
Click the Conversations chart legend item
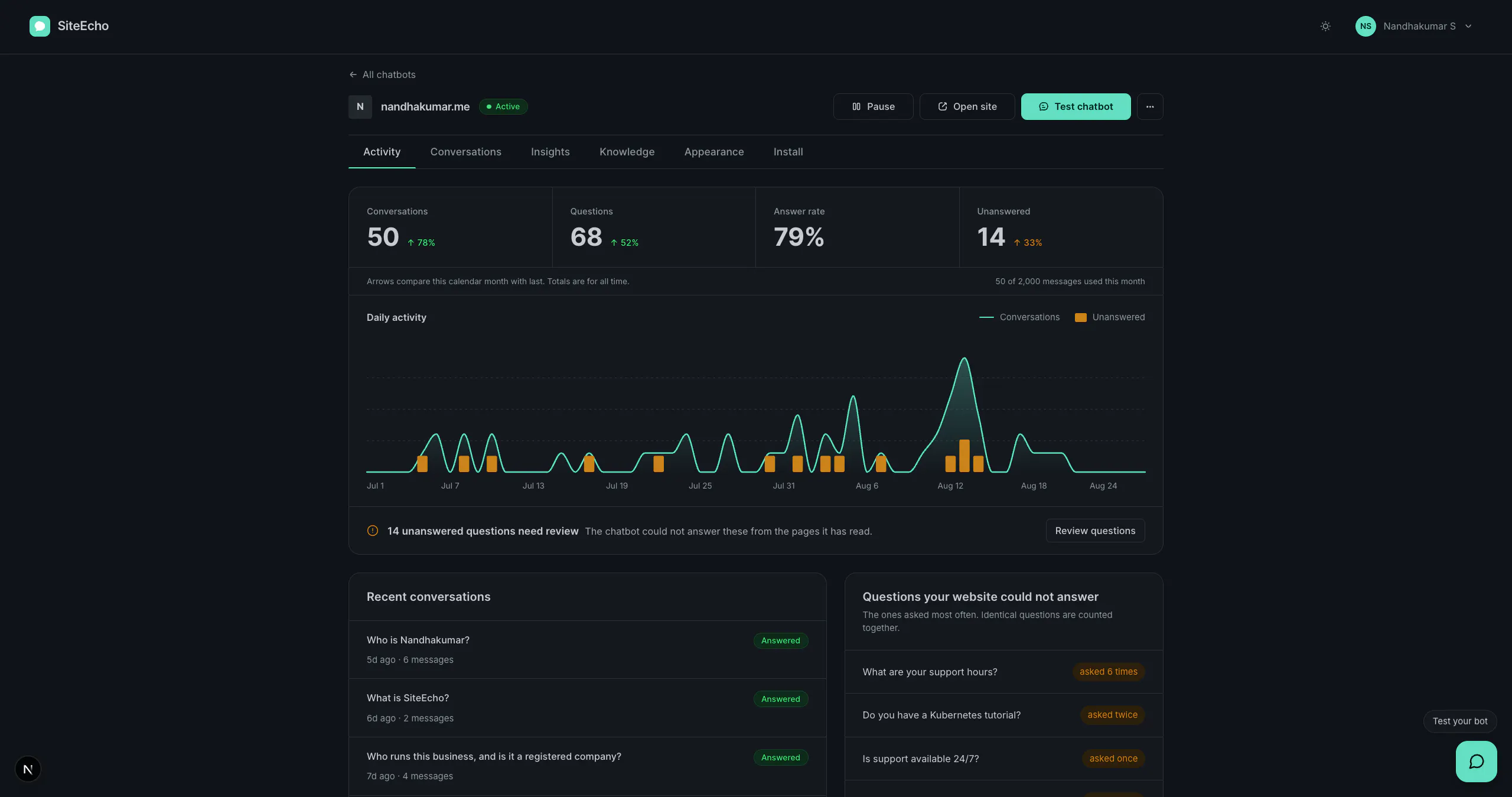tap(1019, 317)
